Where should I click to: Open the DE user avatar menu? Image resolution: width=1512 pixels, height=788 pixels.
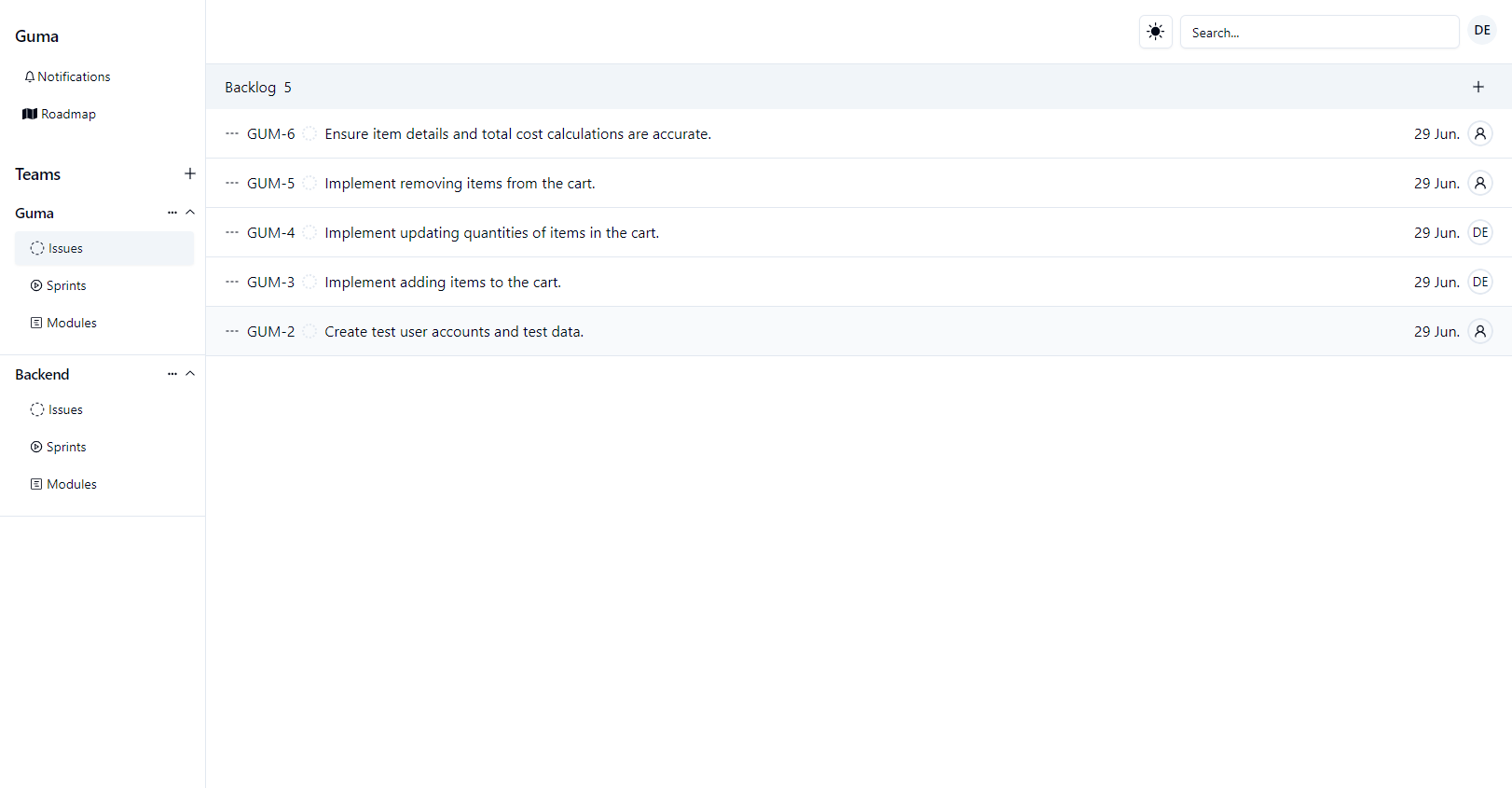1481,31
